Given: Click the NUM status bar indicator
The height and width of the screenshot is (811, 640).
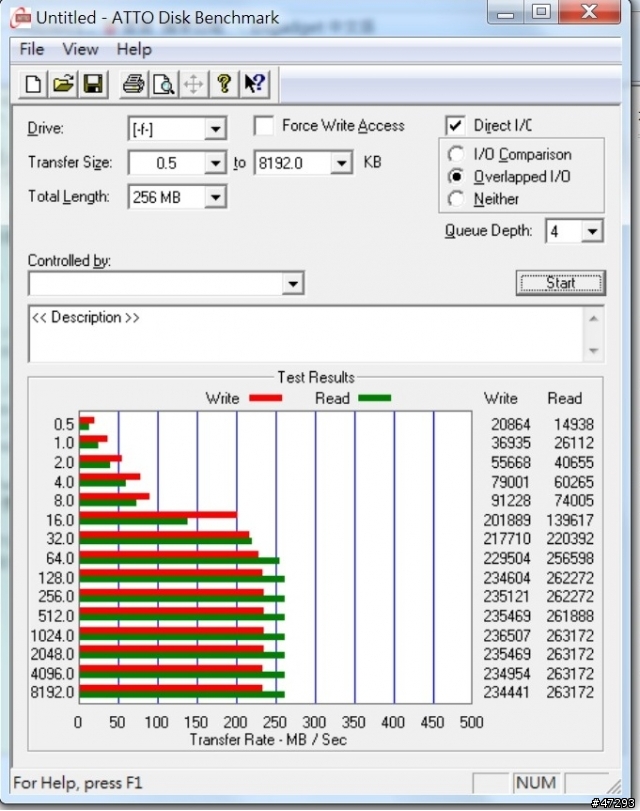Looking at the screenshot, I should (x=536, y=783).
